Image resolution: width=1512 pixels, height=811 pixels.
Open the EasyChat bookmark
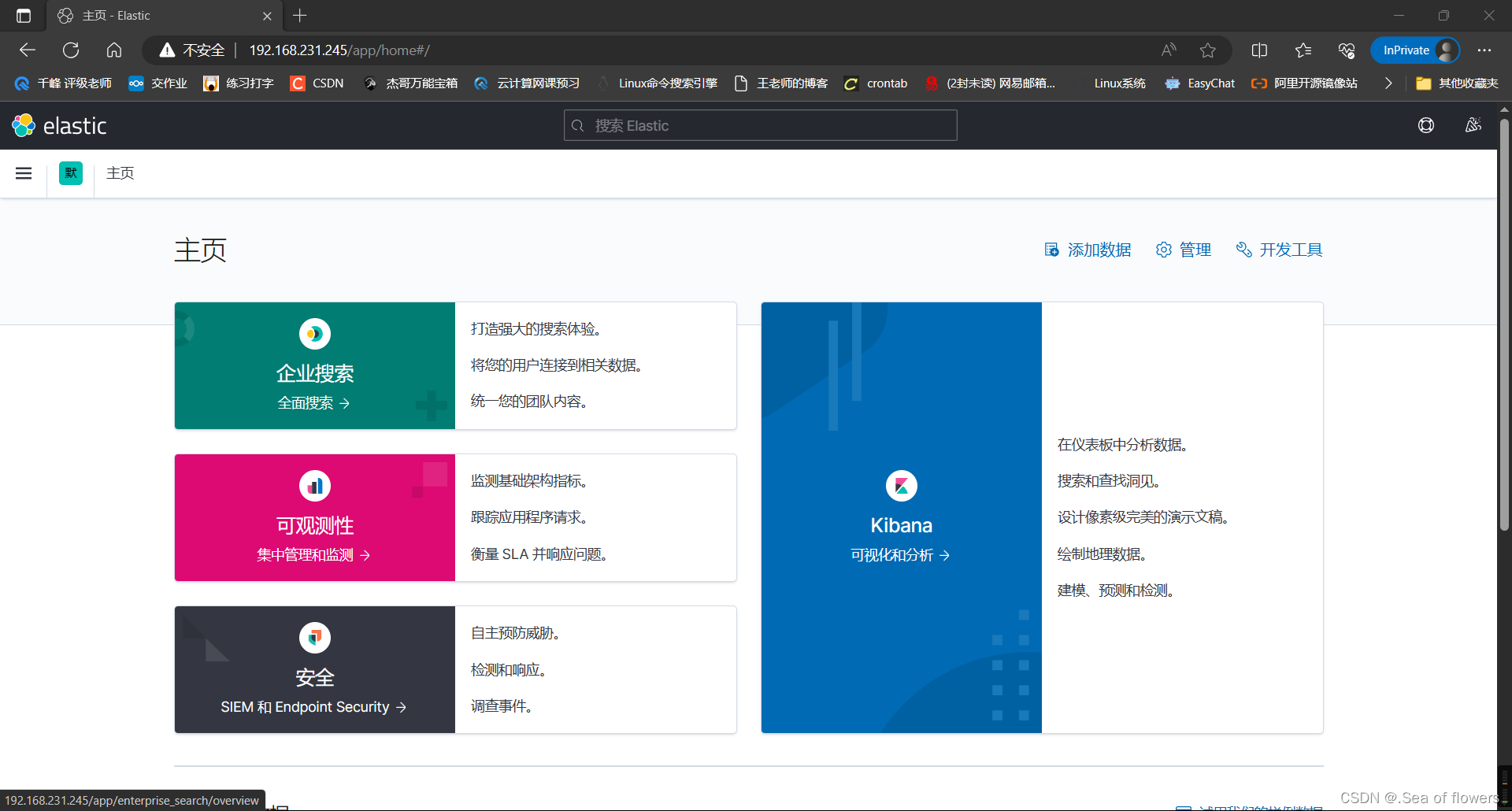tap(1200, 83)
